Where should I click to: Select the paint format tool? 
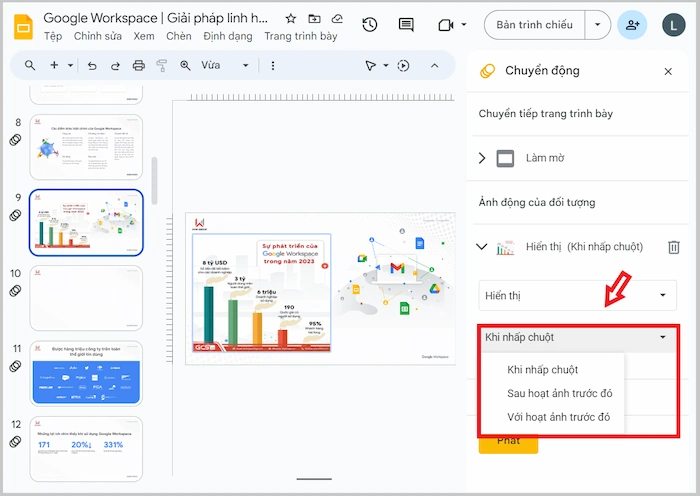click(x=162, y=66)
